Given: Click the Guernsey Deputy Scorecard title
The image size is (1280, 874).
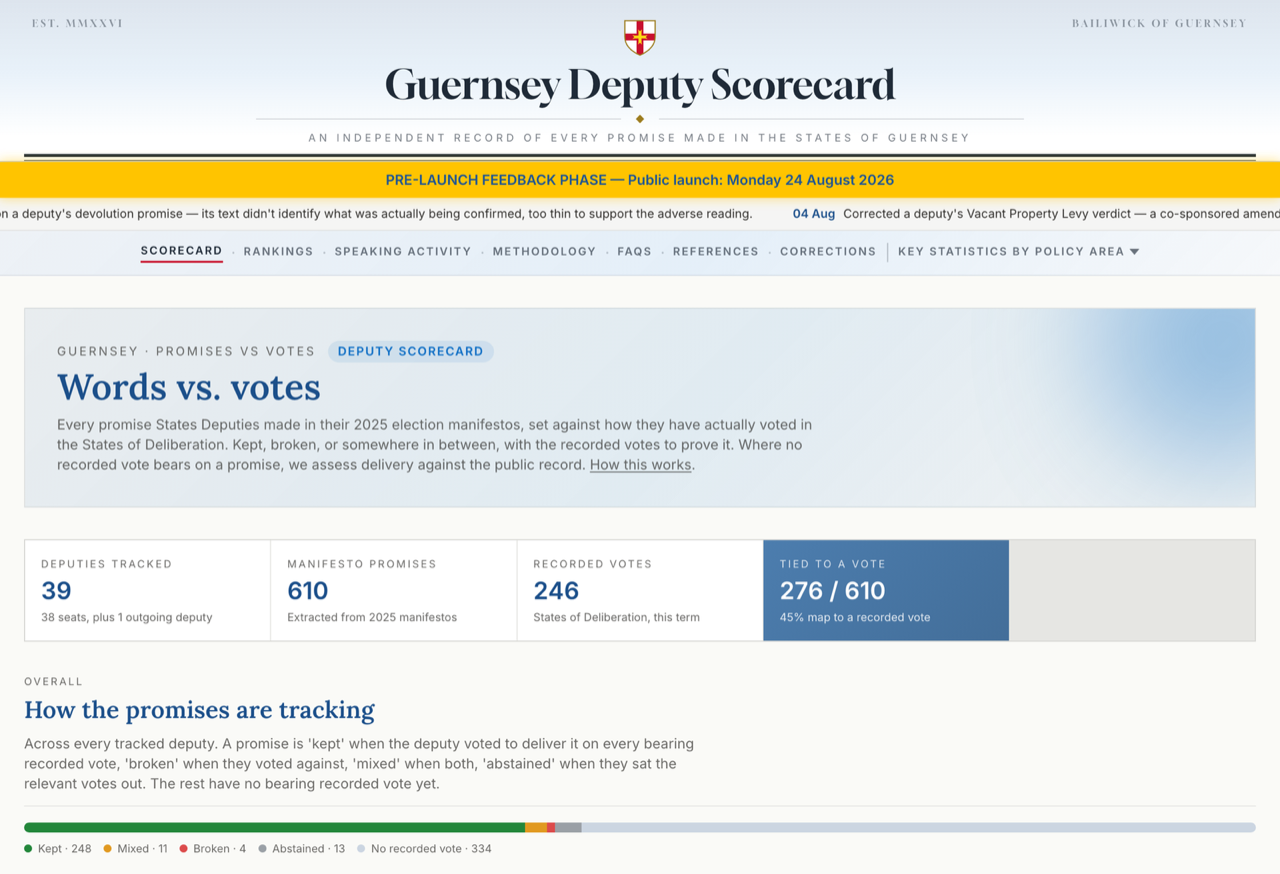Looking at the screenshot, I should click(x=640, y=86).
